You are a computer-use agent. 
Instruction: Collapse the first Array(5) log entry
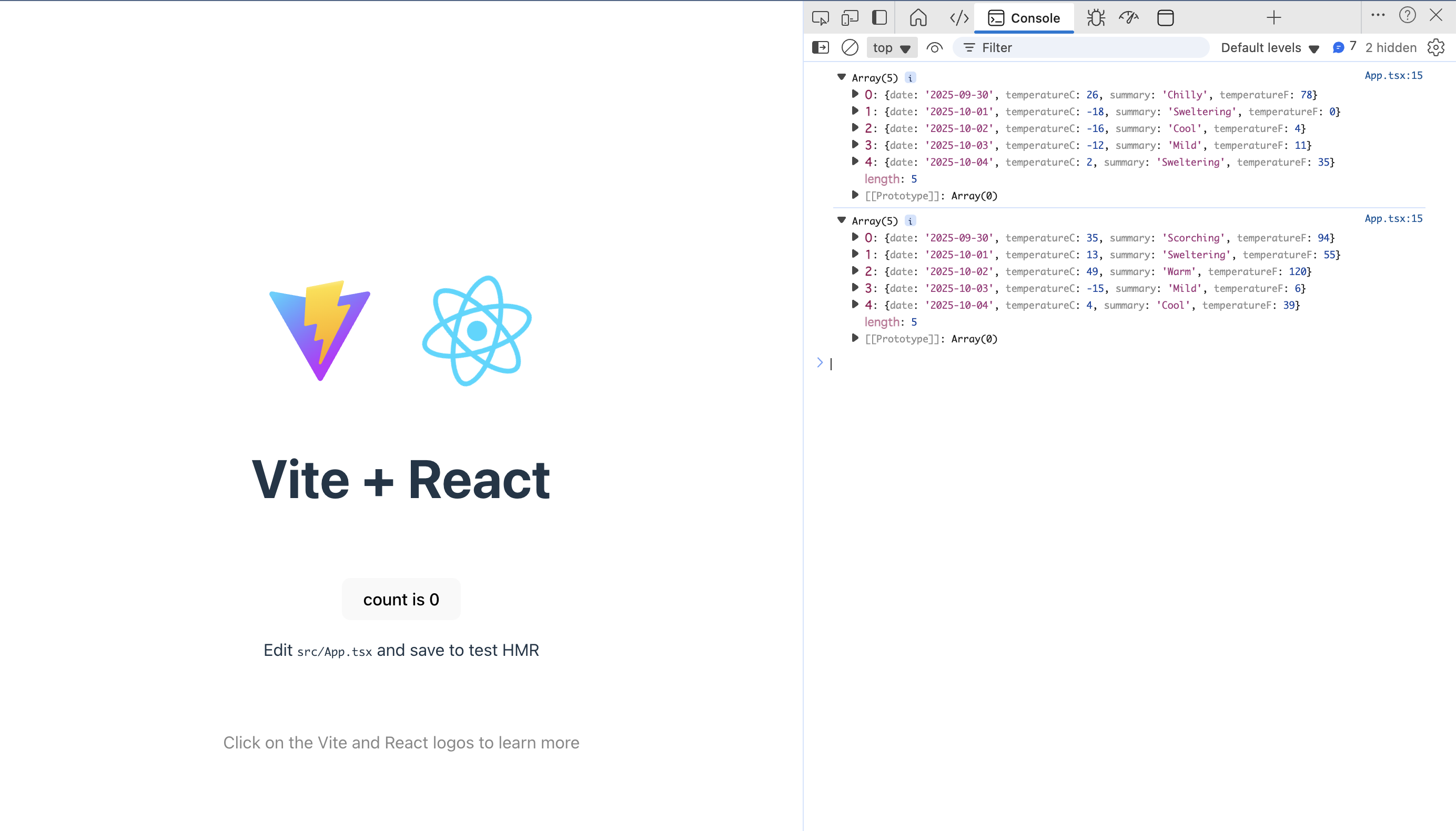(x=841, y=77)
